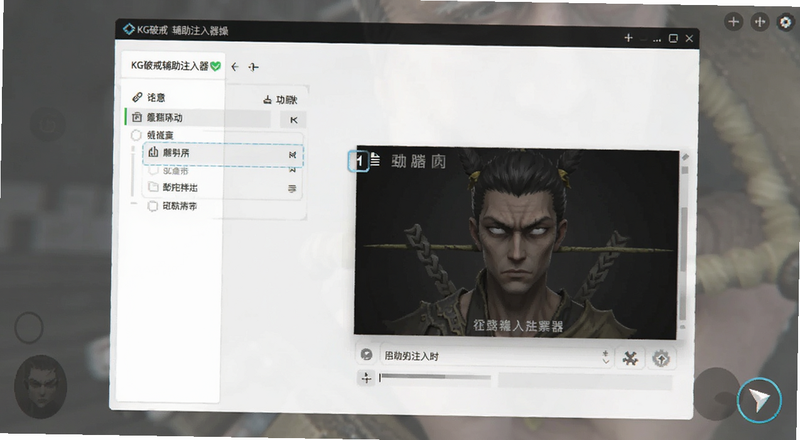
Task: Maximize the KG injector window
Action: coord(673,38)
